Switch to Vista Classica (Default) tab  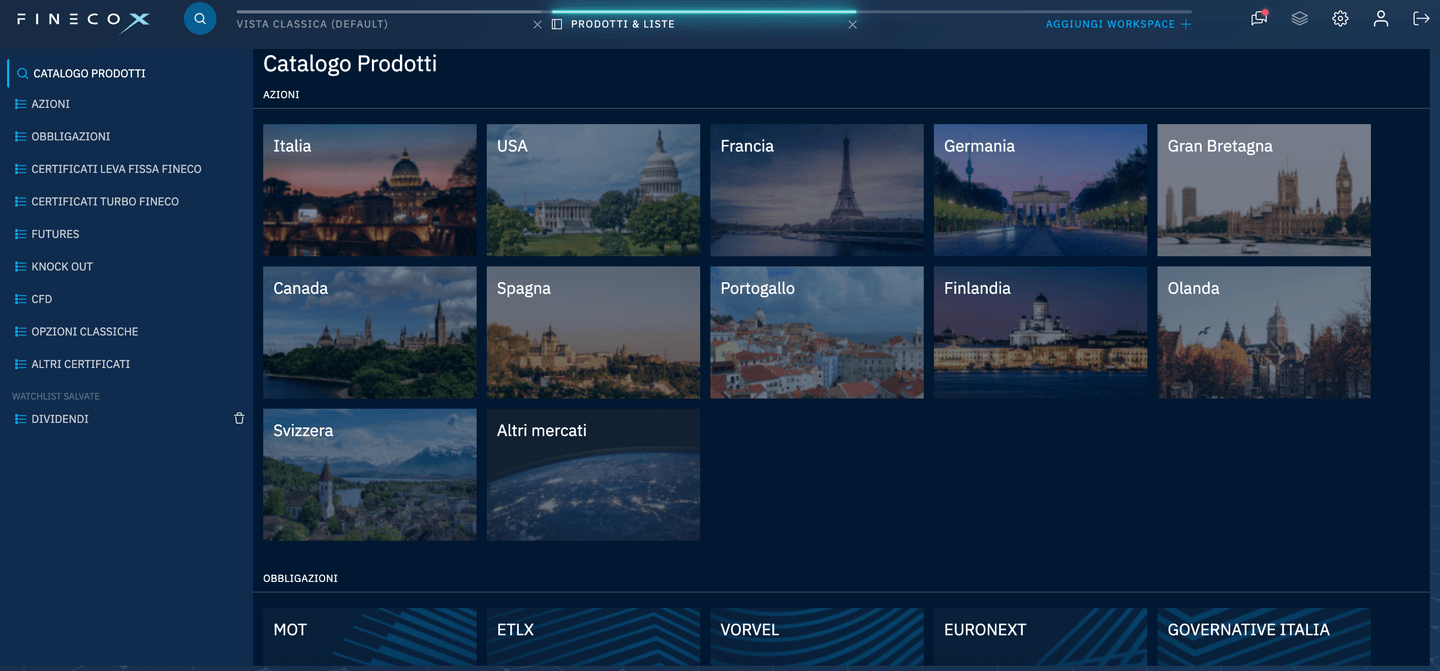pos(312,24)
